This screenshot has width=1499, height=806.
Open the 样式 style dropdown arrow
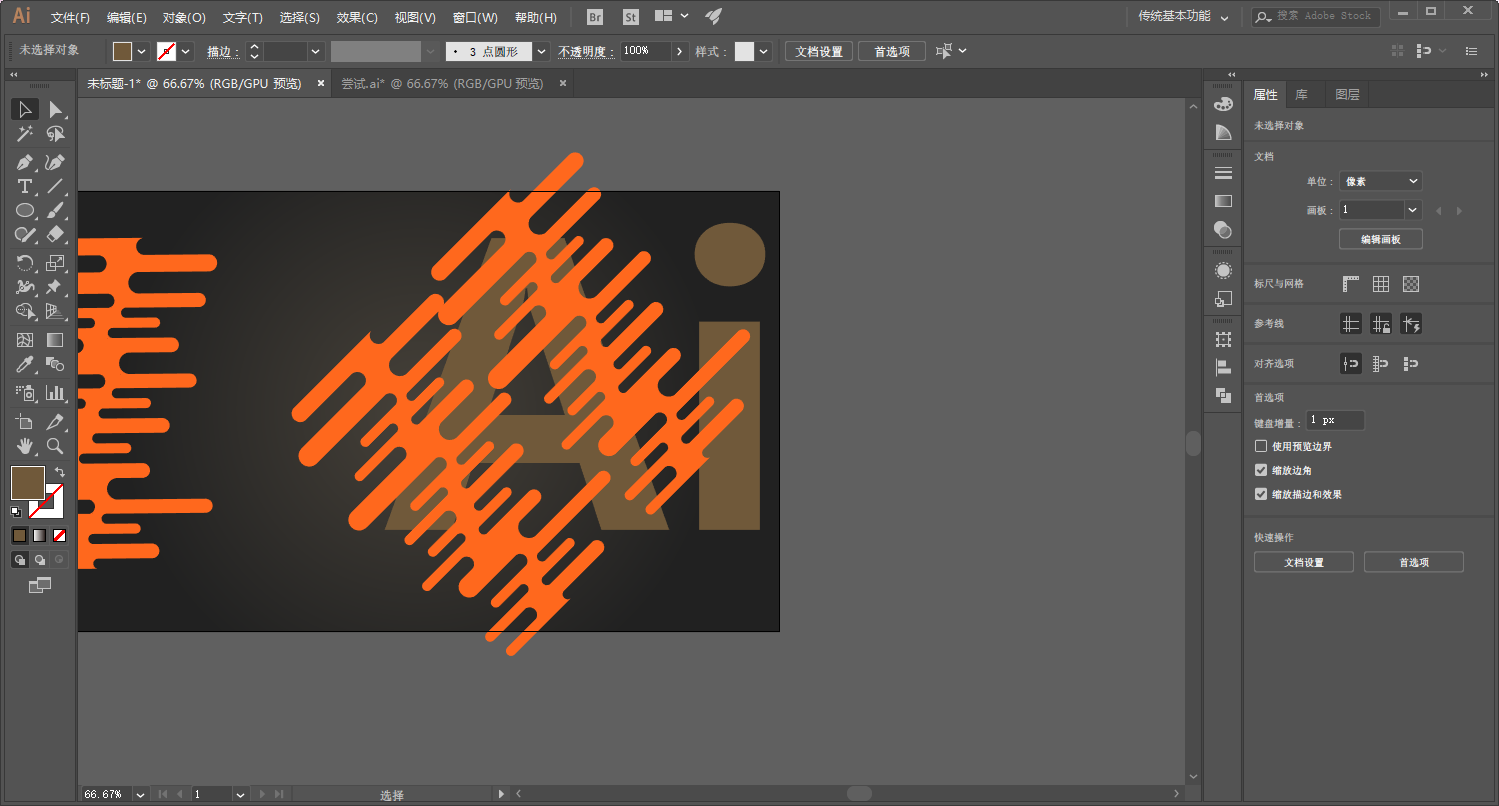764,51
